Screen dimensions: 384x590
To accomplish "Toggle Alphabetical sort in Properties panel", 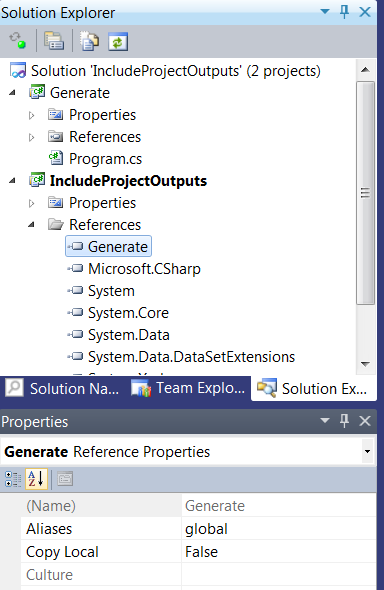I will click(36, 479).
